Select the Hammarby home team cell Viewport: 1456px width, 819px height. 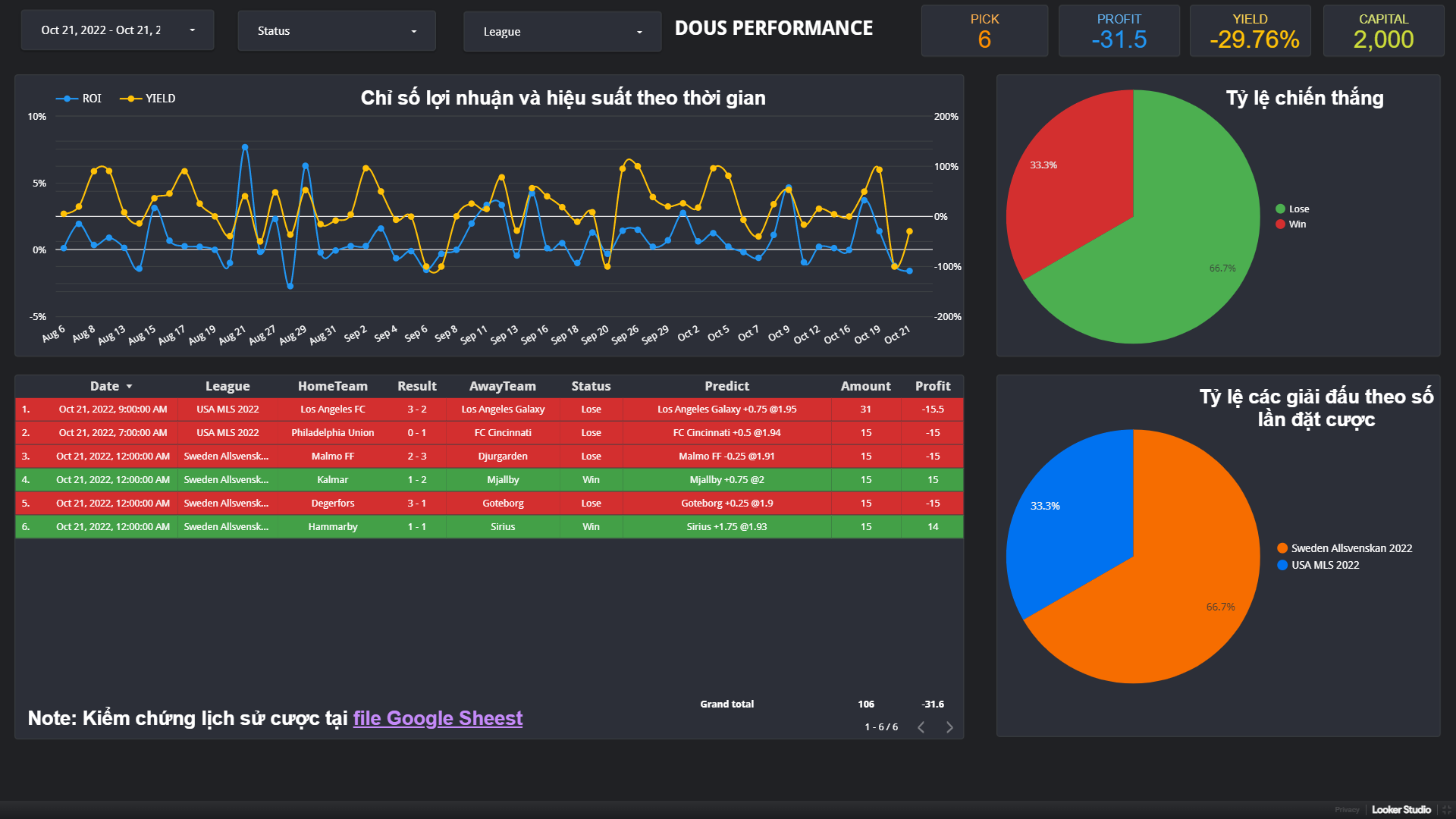tap(332, 527)
